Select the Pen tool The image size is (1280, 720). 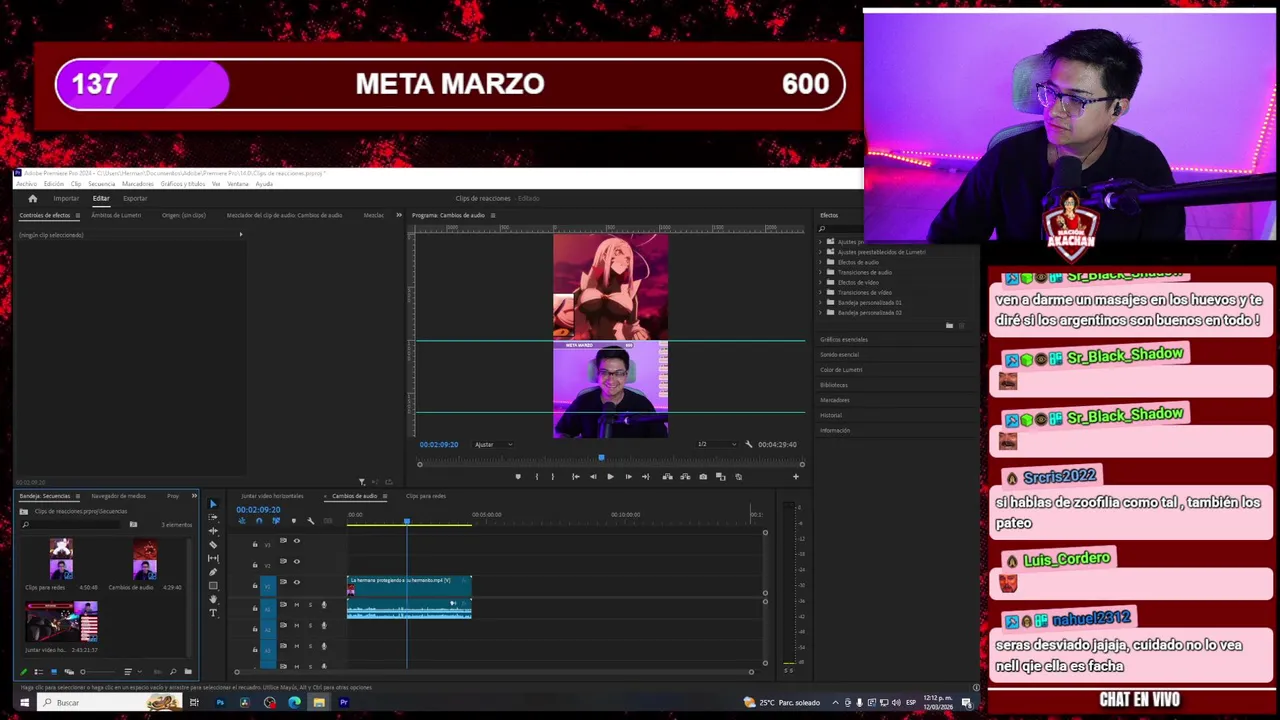coord(213,572)
